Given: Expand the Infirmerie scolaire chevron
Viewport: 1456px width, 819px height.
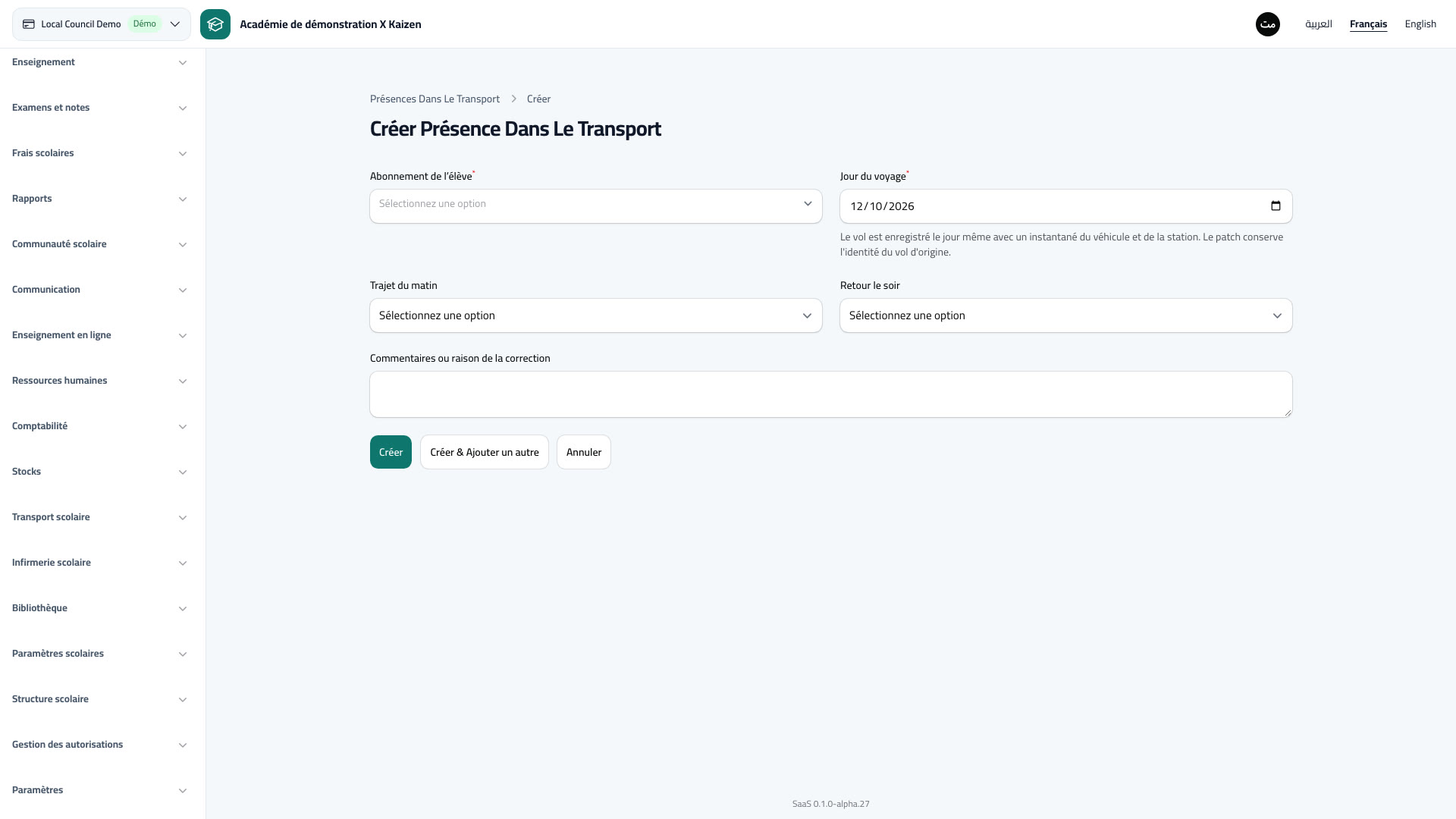Looking at the screenshot, I should [x=183, y=563].
